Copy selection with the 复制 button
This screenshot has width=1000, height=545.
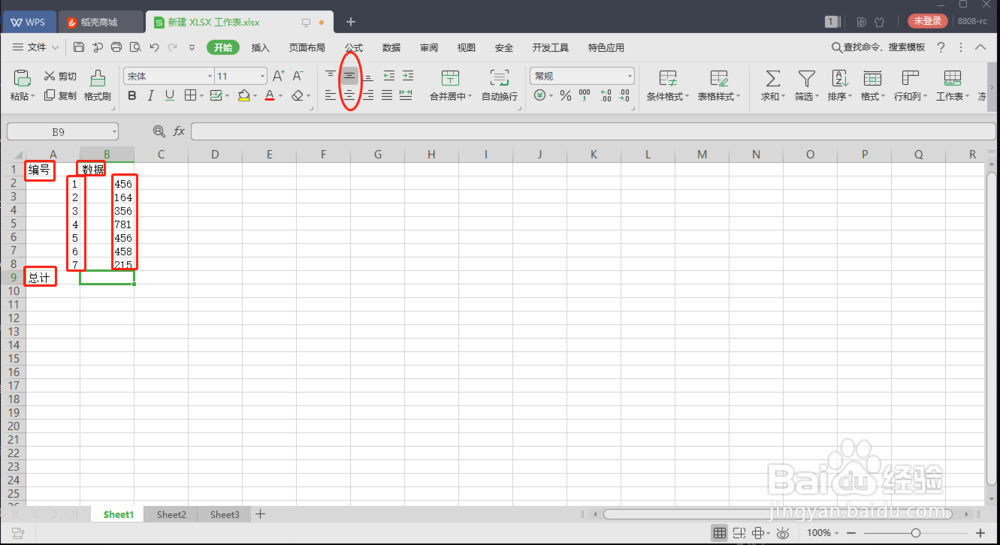60,96
